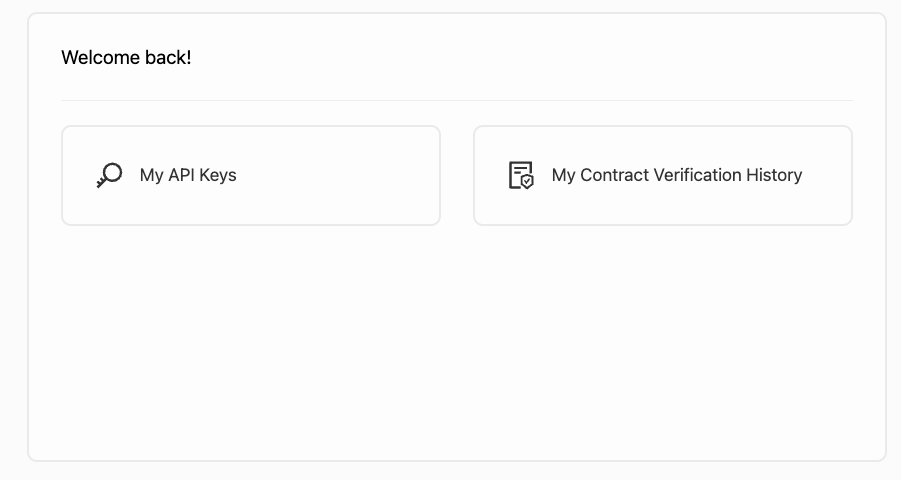Select the "My API Keys" text label
Image resolution: width=901 pixels, height=480 pixels.
coord(188,175)
